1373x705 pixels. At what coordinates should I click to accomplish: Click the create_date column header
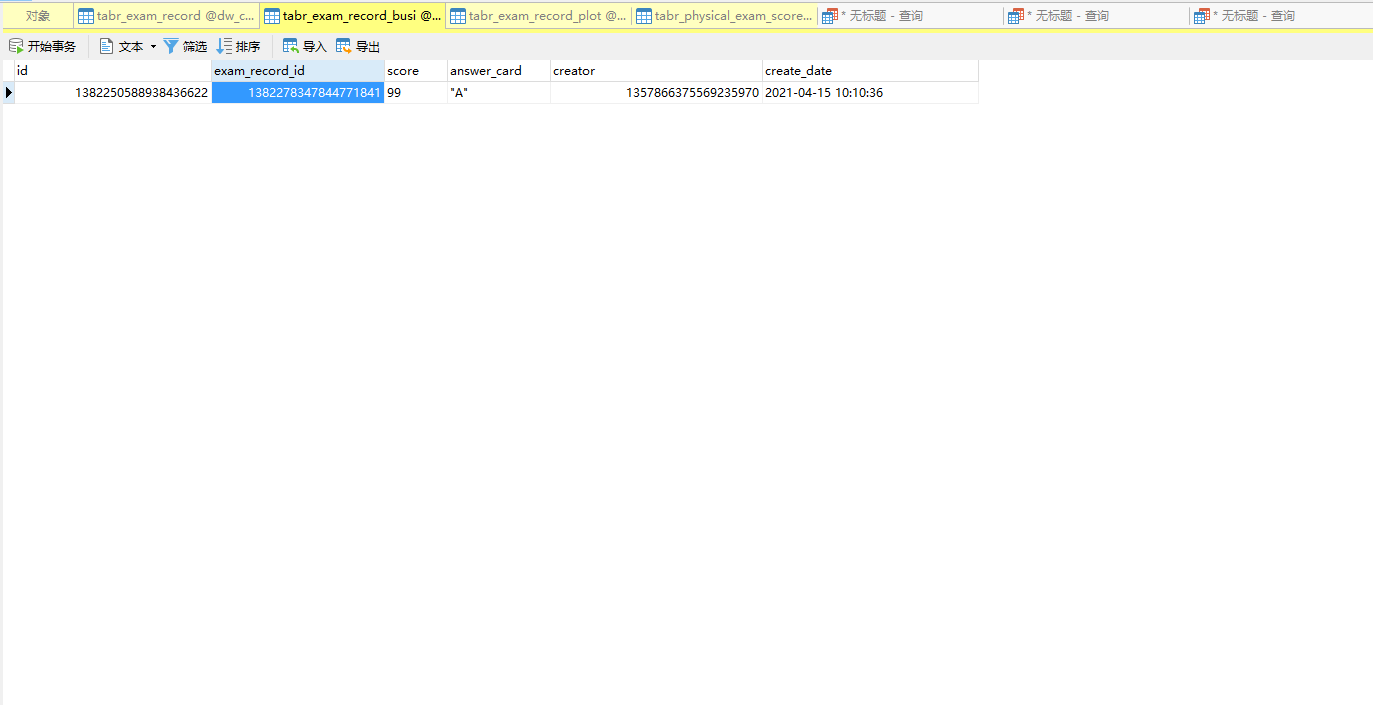point(870,71)
